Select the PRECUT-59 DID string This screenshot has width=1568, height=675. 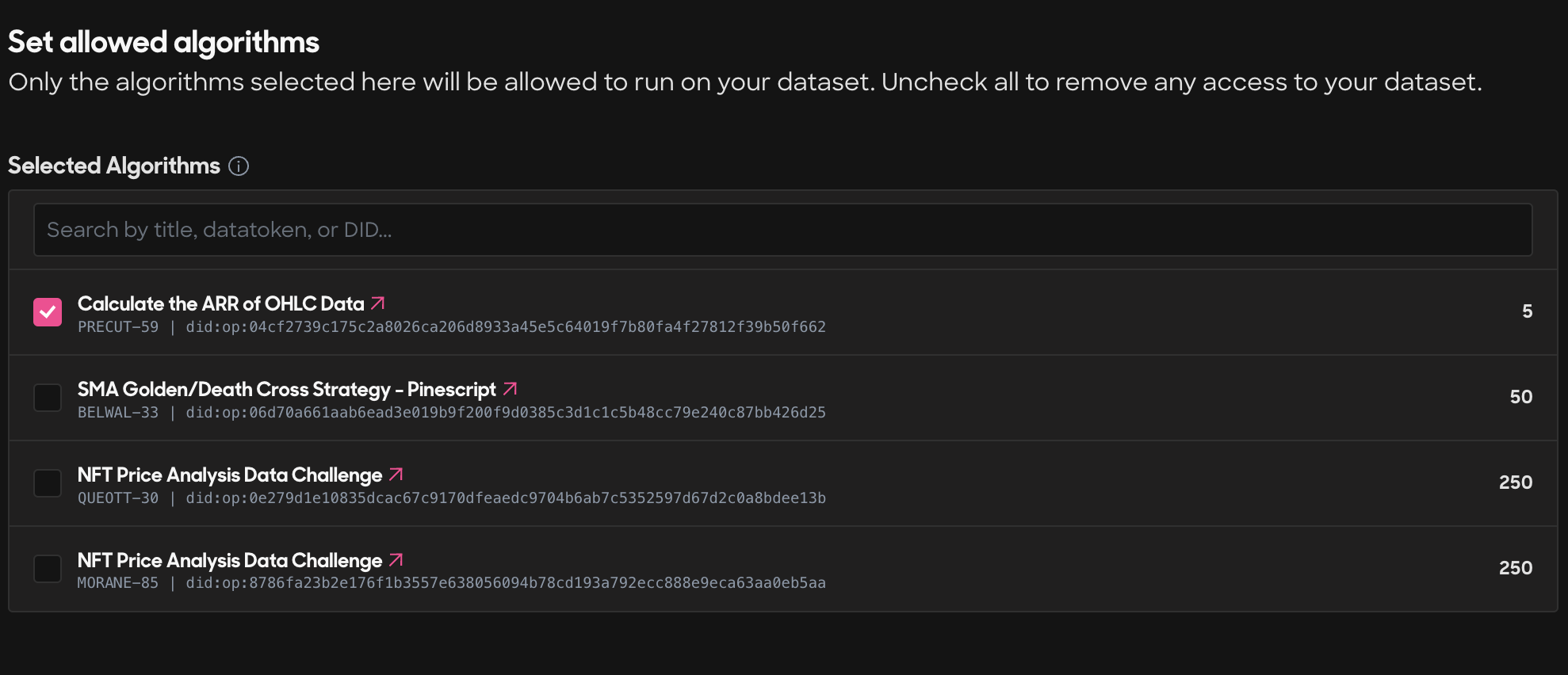click(506, 326)
